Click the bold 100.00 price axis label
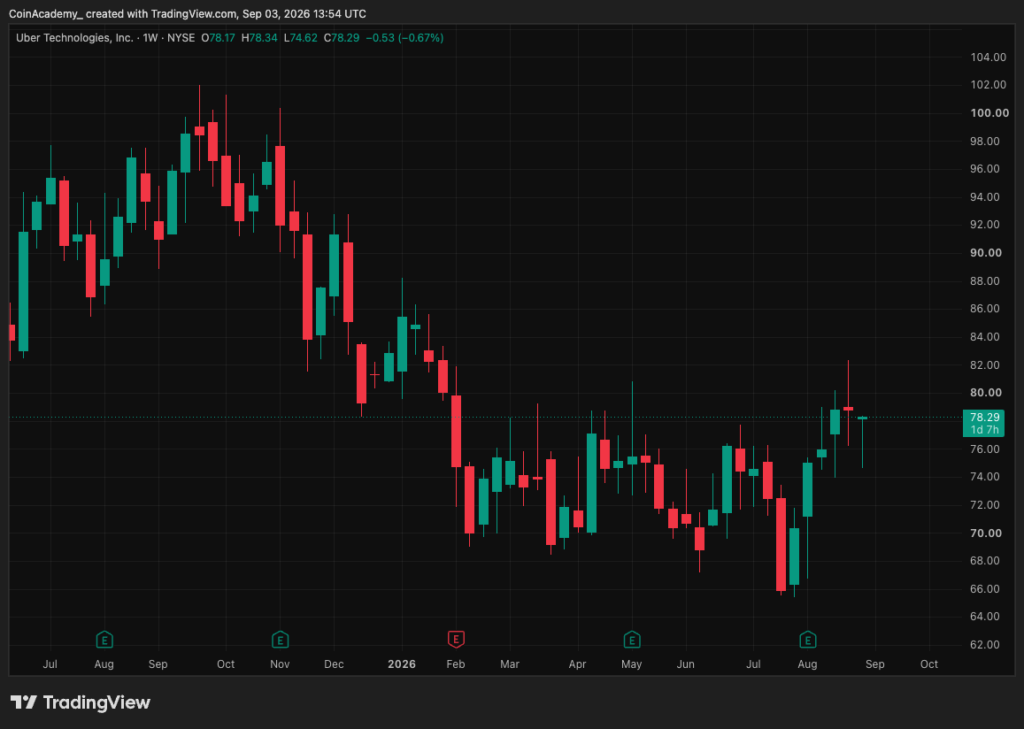 coord(989,113)
